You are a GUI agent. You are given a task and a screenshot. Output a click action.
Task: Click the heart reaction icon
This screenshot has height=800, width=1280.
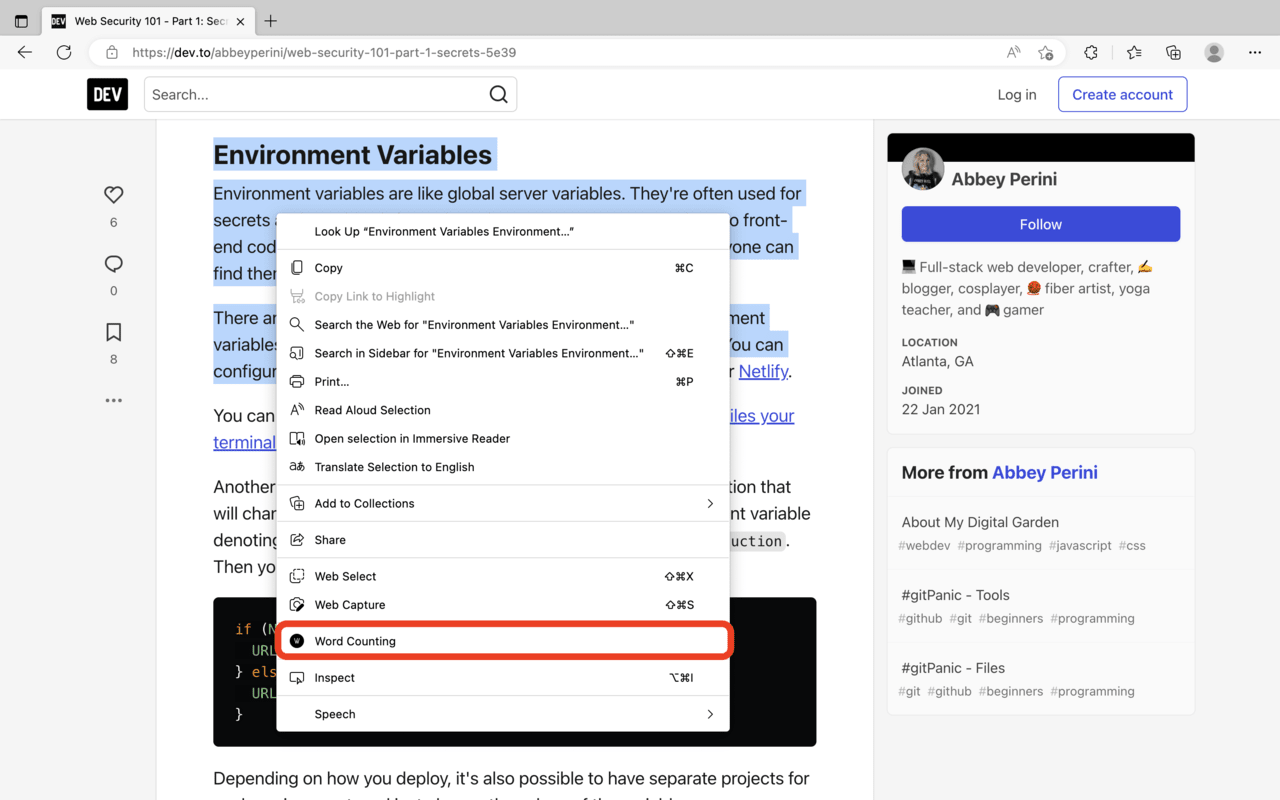[x=113, y=195]
